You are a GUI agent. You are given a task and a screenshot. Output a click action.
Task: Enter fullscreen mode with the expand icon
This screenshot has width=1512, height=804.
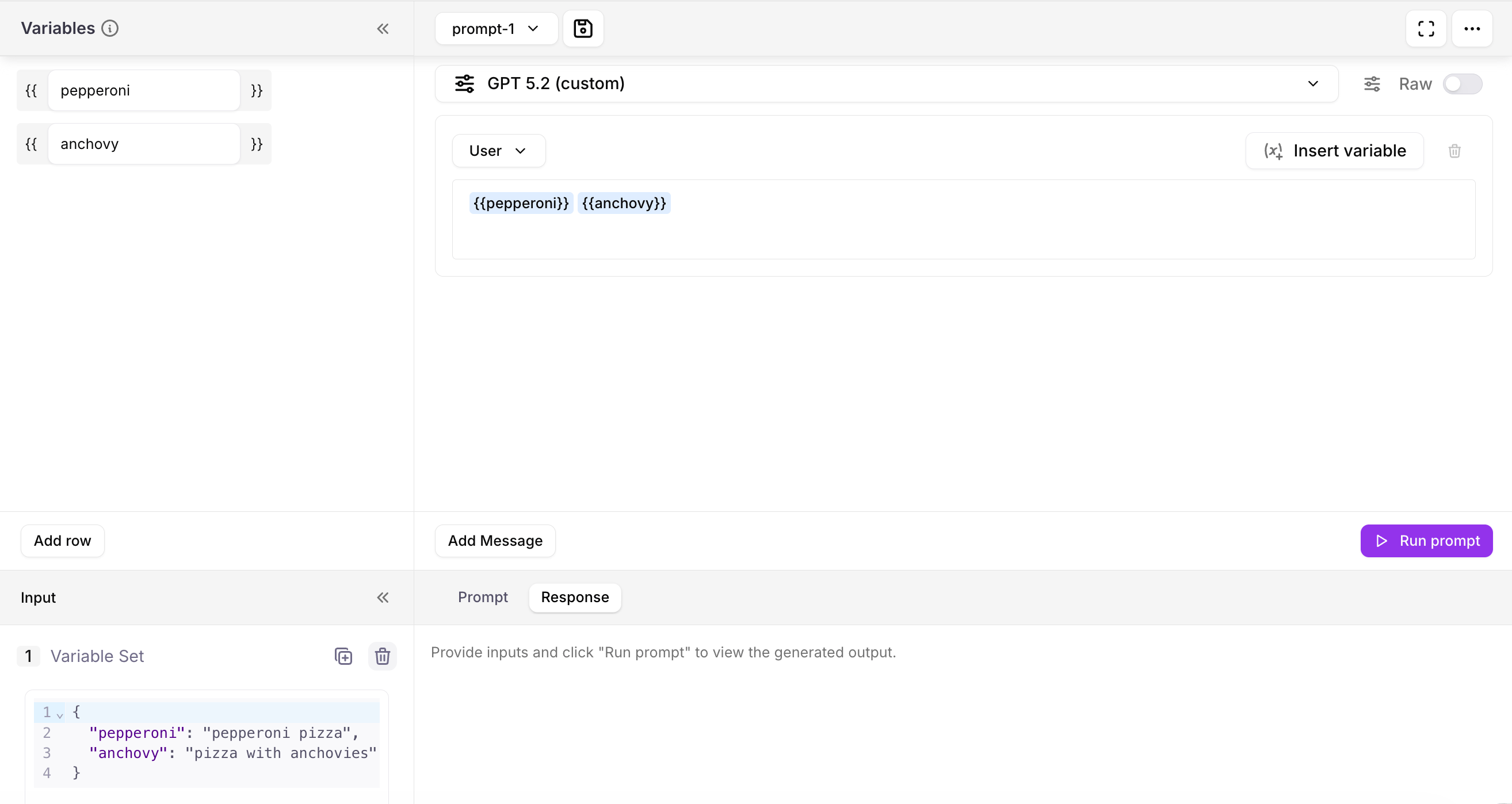click(x=1426, y=29)
